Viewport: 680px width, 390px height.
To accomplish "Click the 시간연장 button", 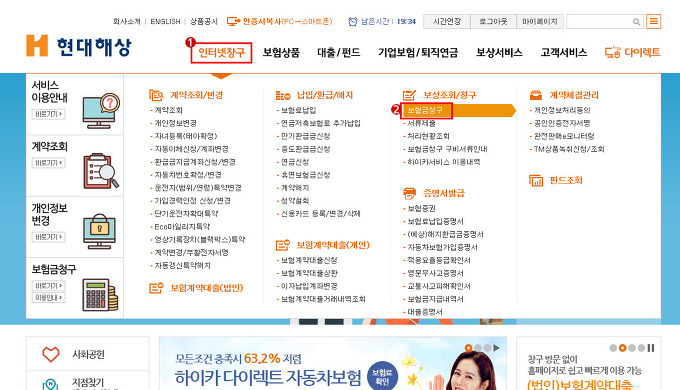I will (x=447, y=21).
